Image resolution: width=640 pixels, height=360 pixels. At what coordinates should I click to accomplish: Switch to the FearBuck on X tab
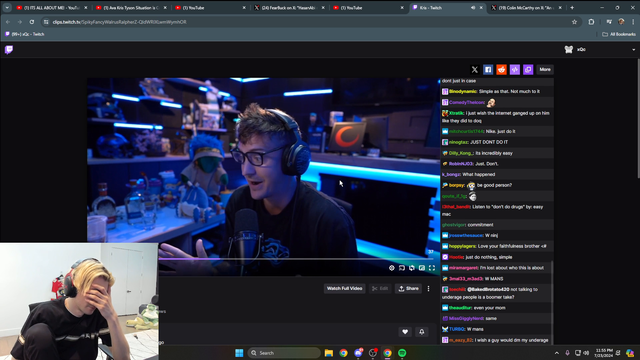289,8
